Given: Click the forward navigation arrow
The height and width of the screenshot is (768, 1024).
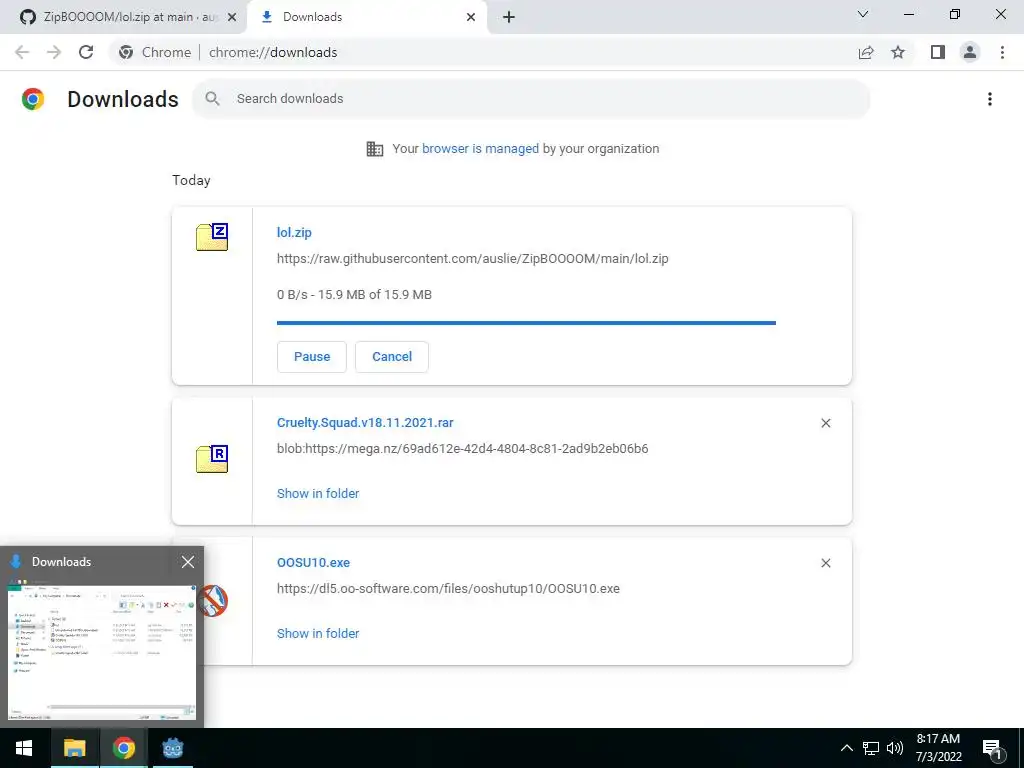Looking at the screenshot, I should pyautogui.click(x=54, y=52).
